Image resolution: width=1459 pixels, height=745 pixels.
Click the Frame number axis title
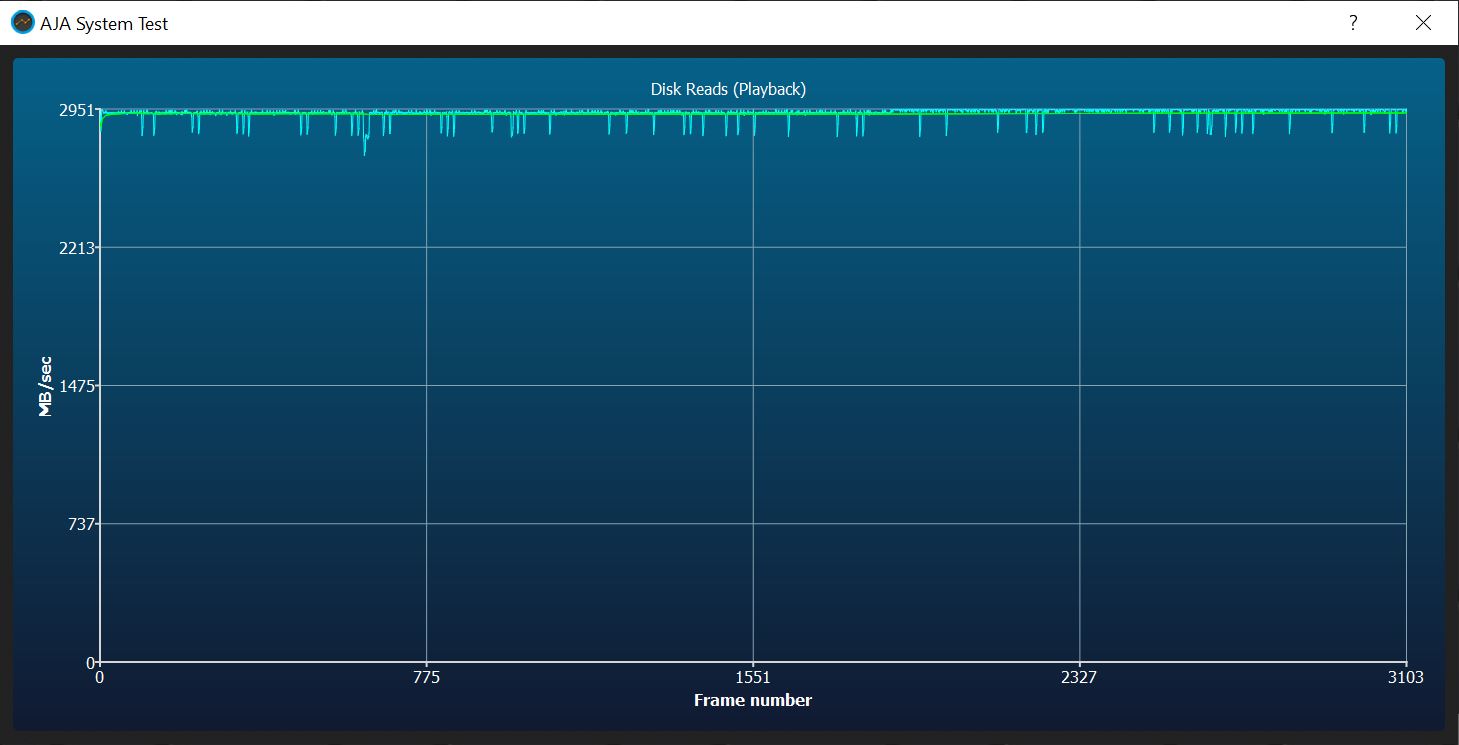tap(753, 700)
